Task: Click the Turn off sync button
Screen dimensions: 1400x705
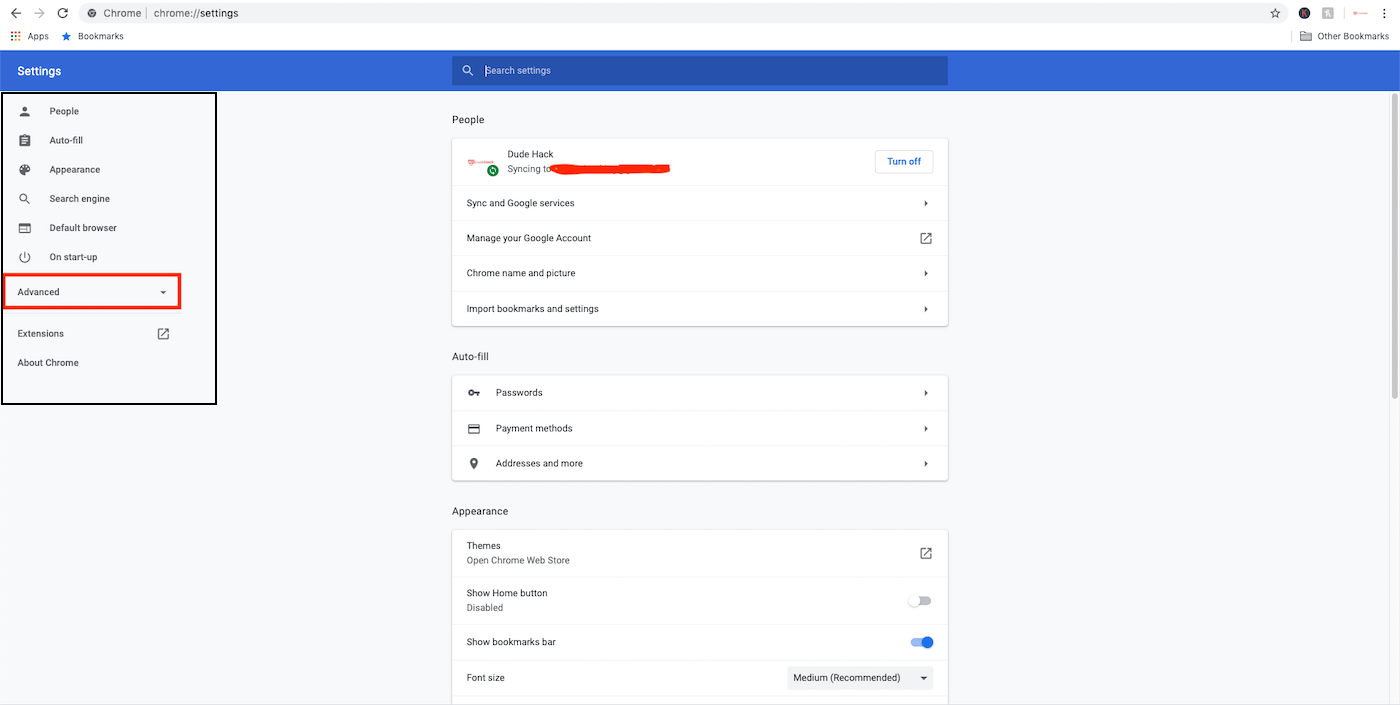Action: [x=903, y=162]
